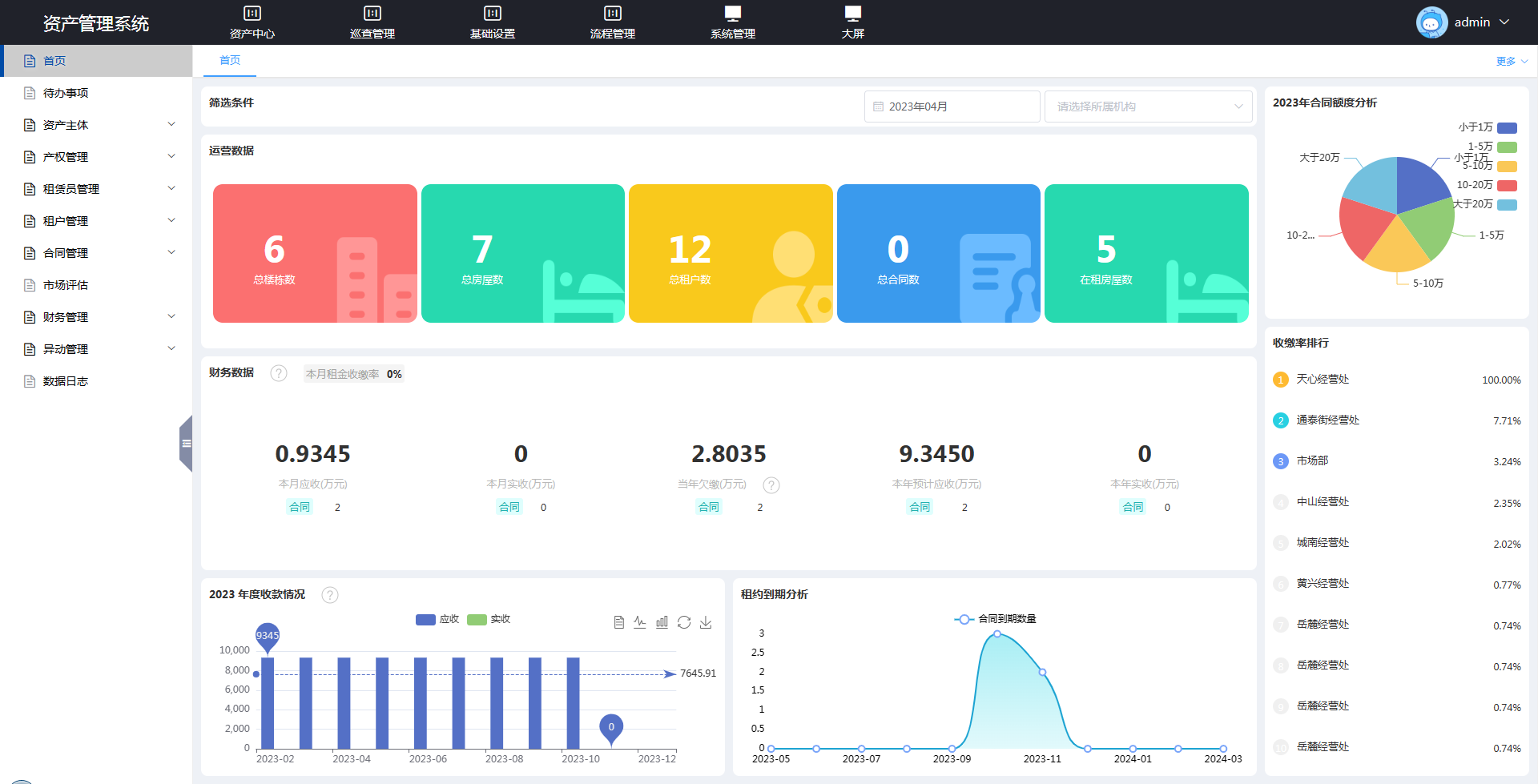Open 市场评估 in sidebar

96,285
